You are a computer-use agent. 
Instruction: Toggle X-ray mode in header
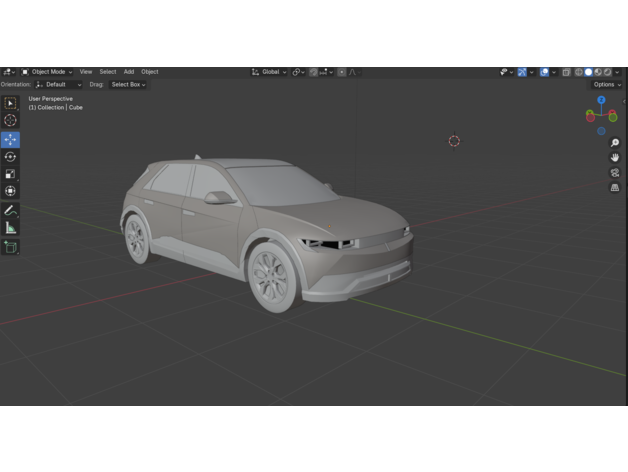coord(566,72)
